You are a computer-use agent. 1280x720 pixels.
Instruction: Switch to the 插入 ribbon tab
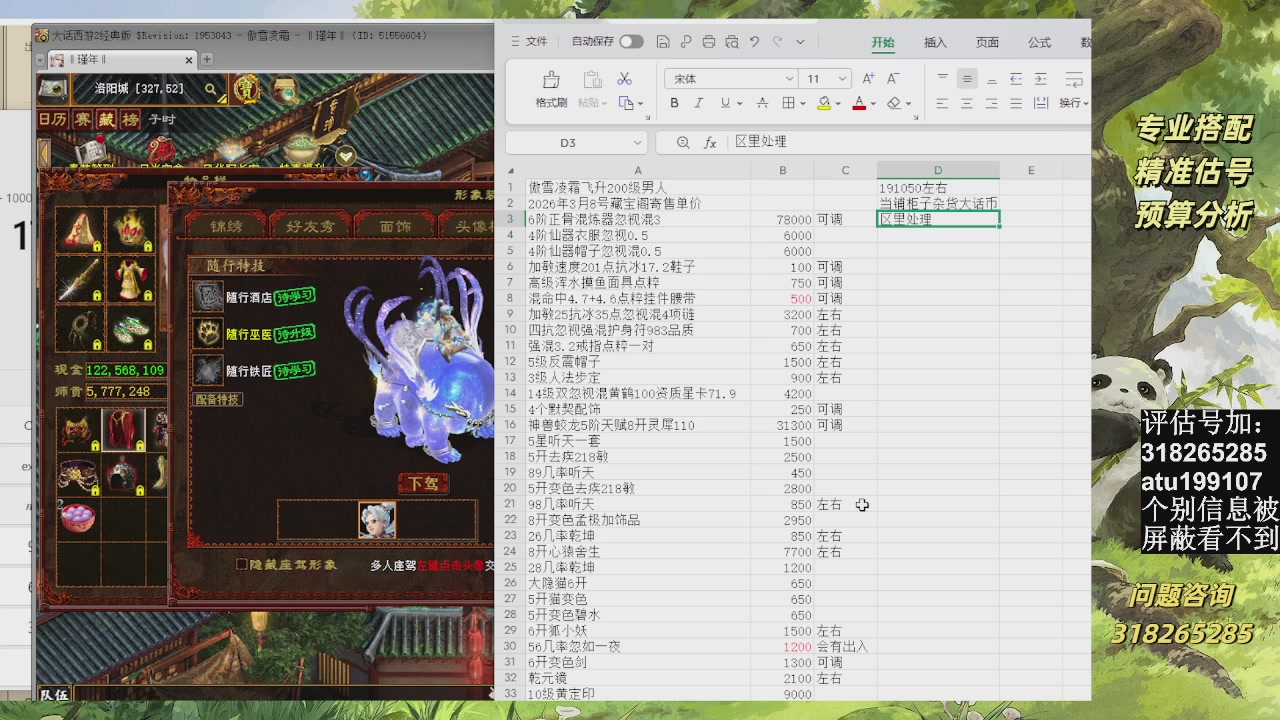[x=935, y=42]
